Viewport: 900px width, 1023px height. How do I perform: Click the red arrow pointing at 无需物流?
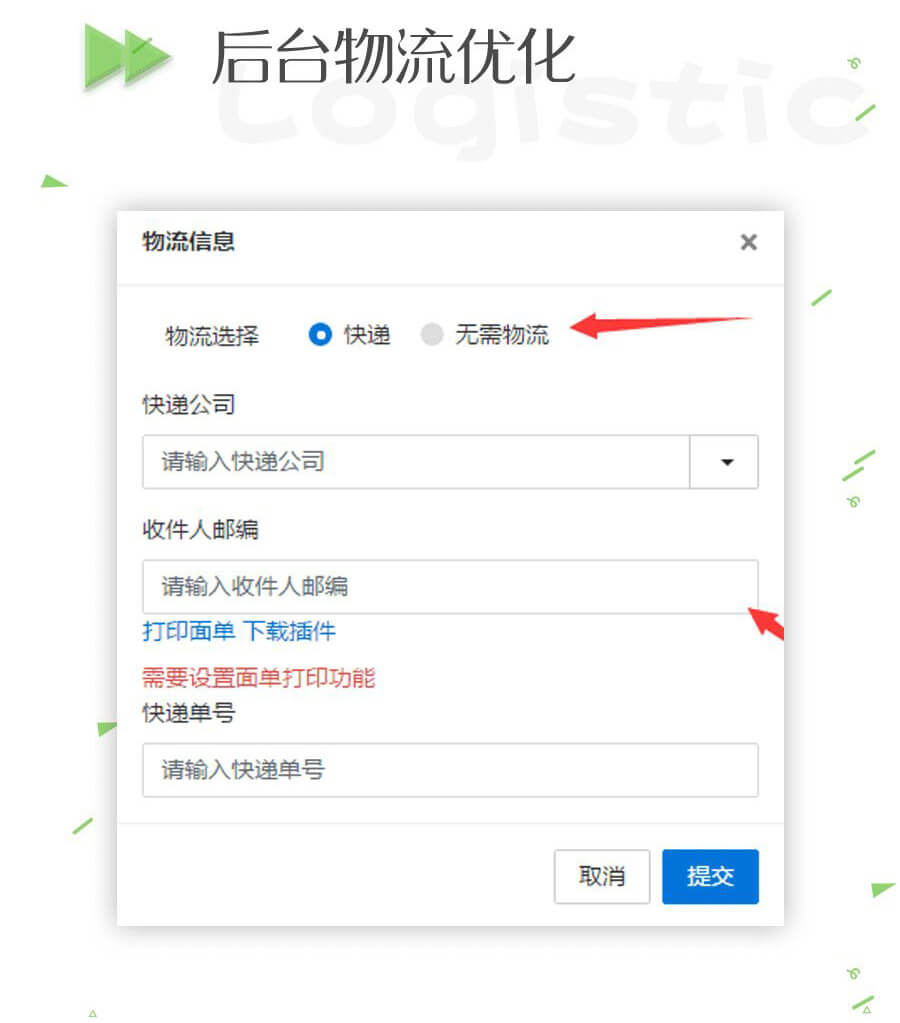click(x=660, y=324)
